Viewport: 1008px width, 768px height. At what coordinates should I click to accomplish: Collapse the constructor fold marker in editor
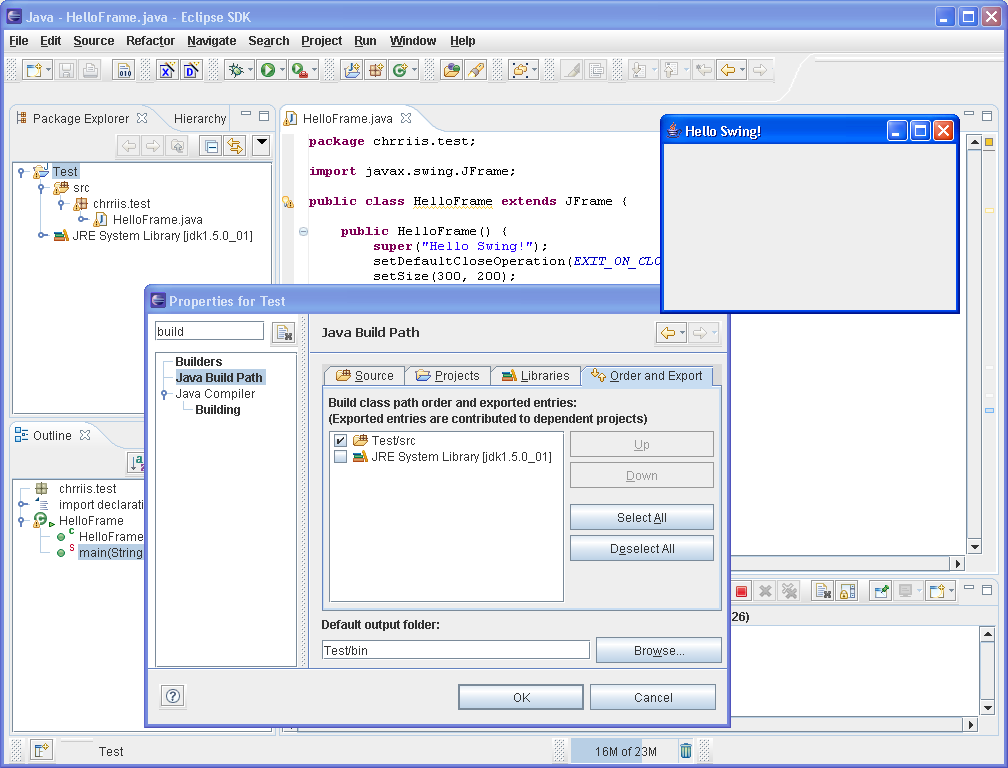click(x=303, y=231)
